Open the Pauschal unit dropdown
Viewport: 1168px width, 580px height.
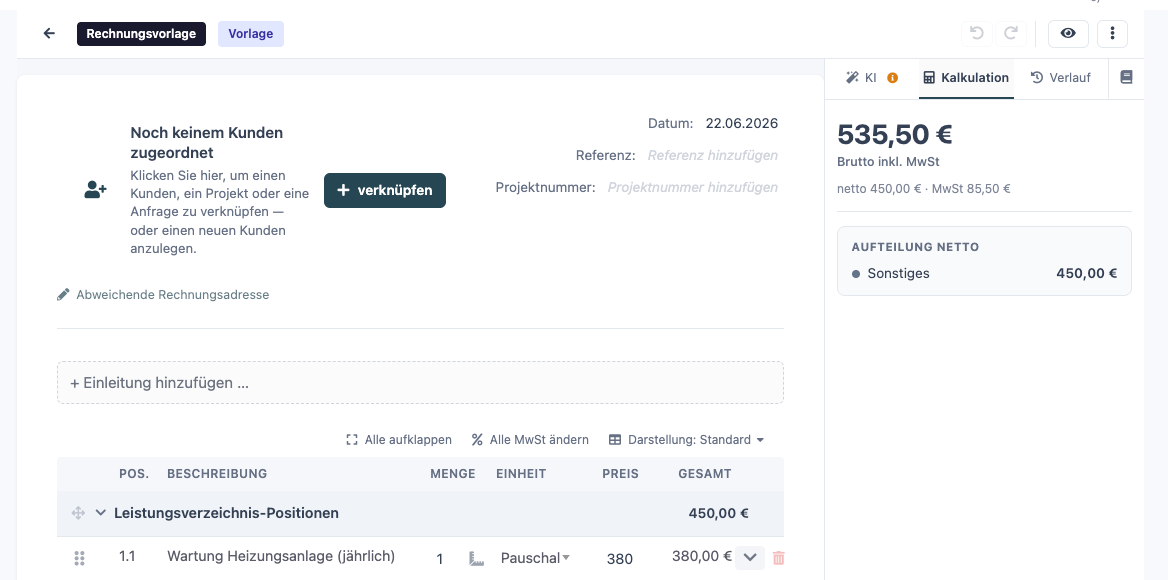535,558
